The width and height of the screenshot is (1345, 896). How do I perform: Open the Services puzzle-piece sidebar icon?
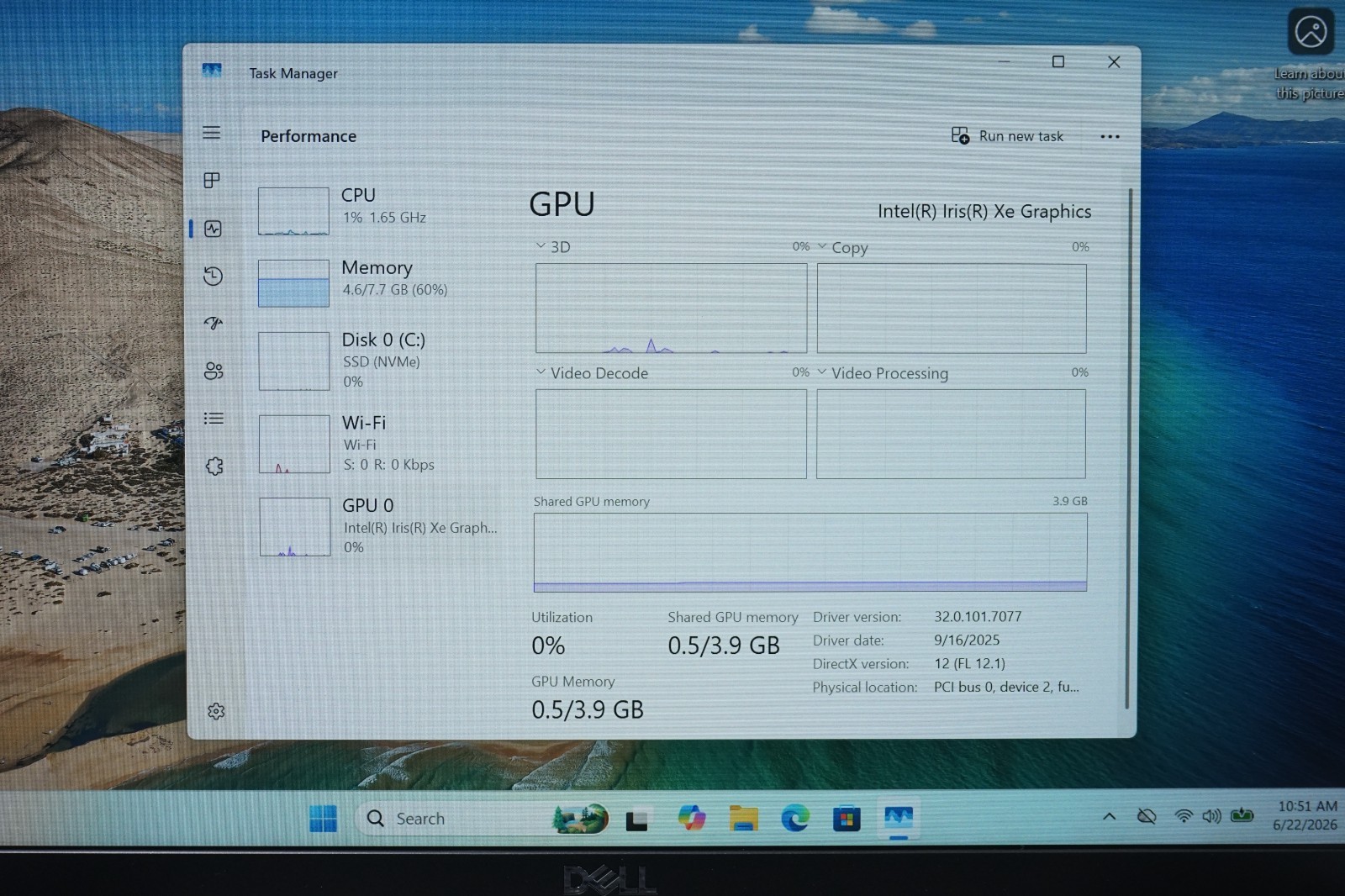pos(214,466)
